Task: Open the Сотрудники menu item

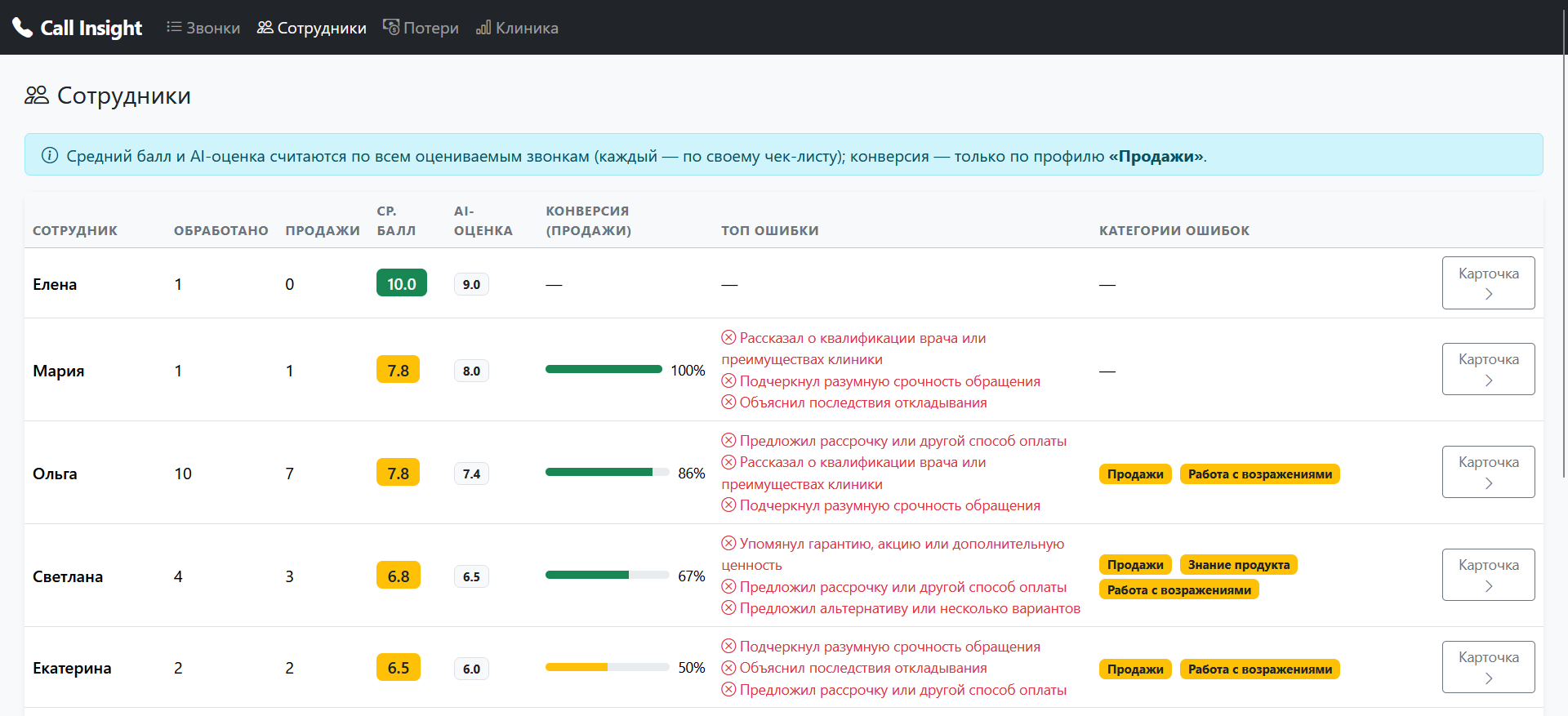Action: coord(312,28)
